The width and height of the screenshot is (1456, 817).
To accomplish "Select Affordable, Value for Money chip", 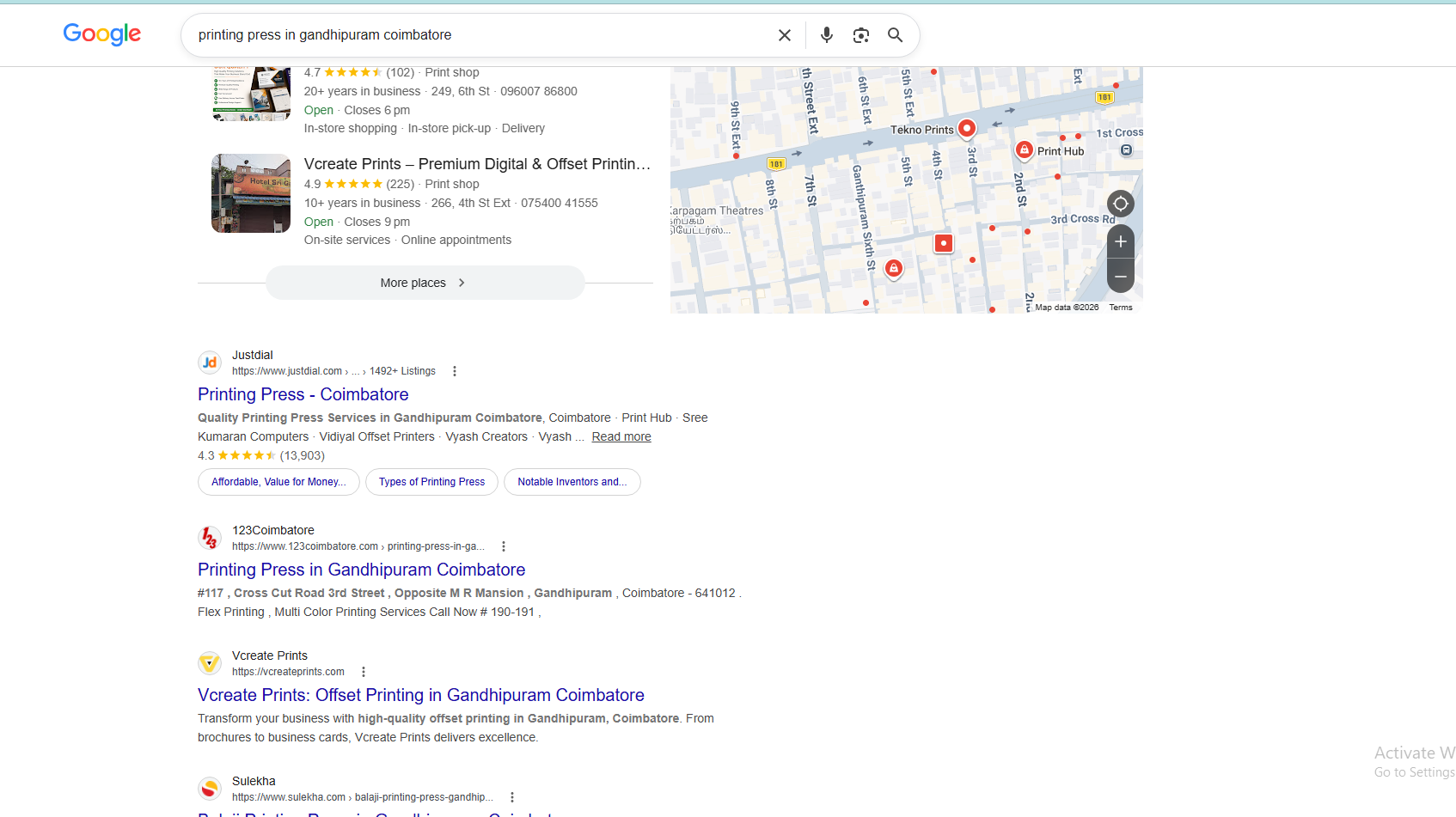I will [278, 482].
